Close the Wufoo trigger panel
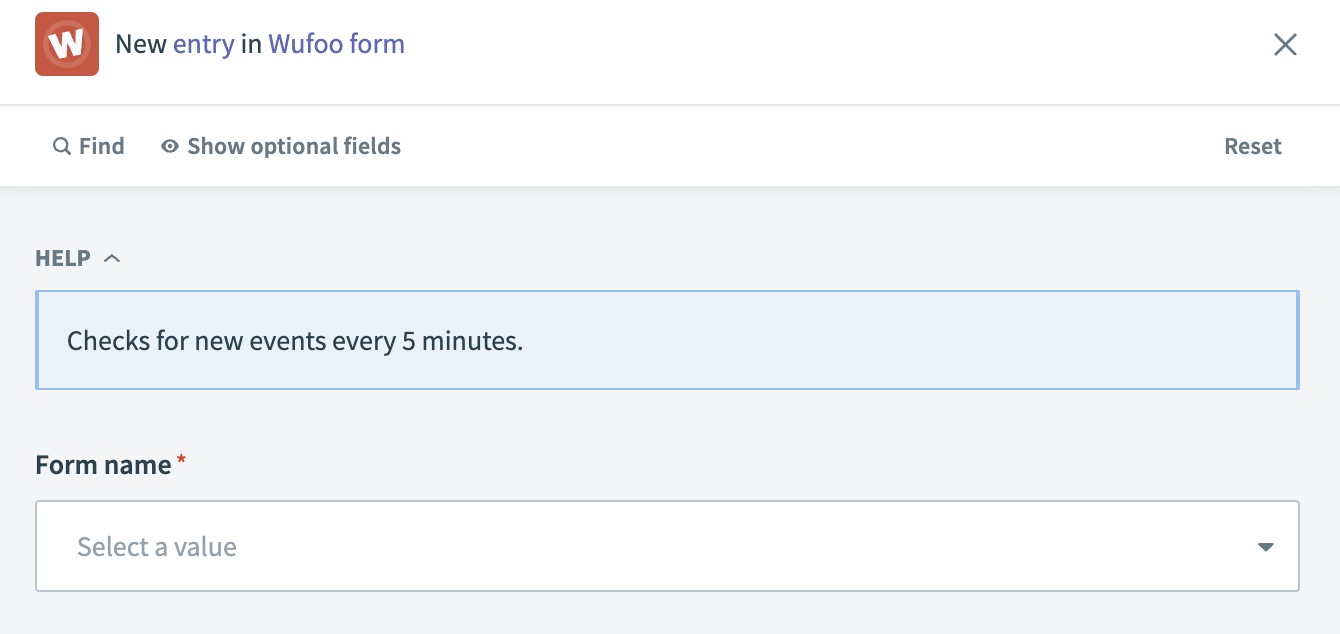Viewport: 1340px width, 634px height. [x=1285, y=44]
